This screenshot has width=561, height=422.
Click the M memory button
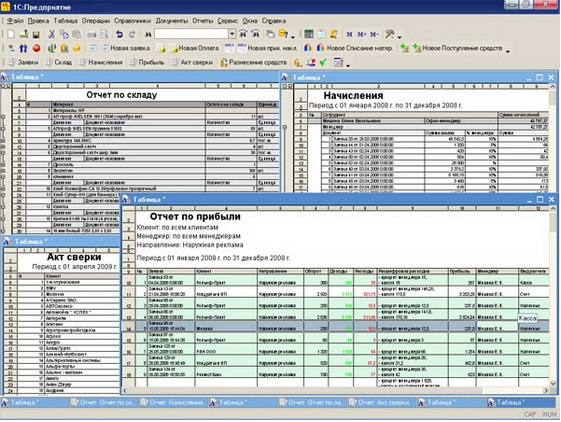click(x=349, y=34)
